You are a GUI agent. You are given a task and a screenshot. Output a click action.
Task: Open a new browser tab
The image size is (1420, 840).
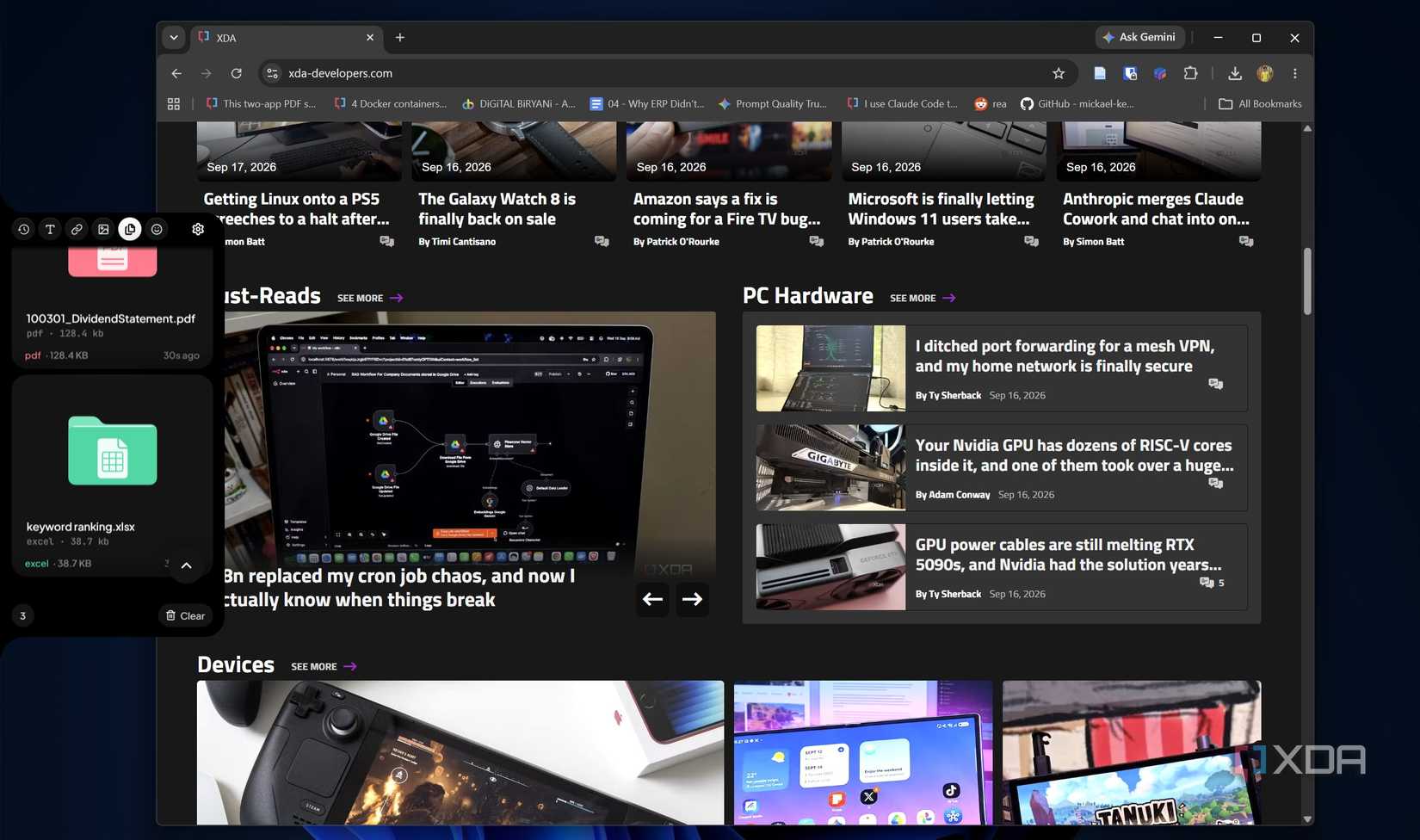click(400, 37)
